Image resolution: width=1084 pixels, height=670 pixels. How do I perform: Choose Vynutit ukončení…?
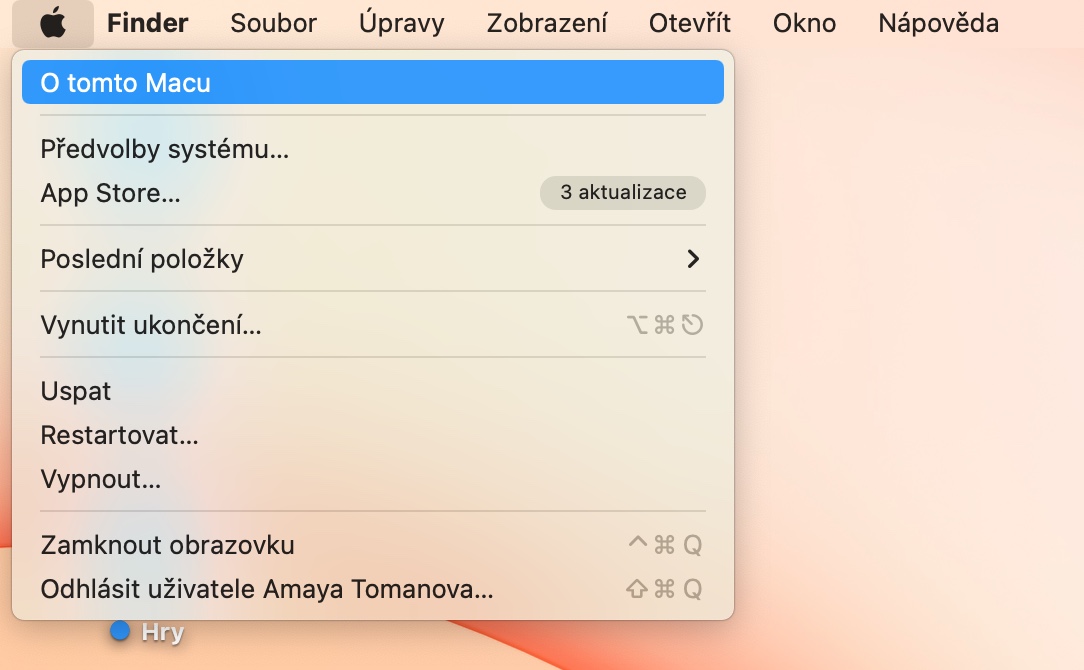click(x=373, y=324)
